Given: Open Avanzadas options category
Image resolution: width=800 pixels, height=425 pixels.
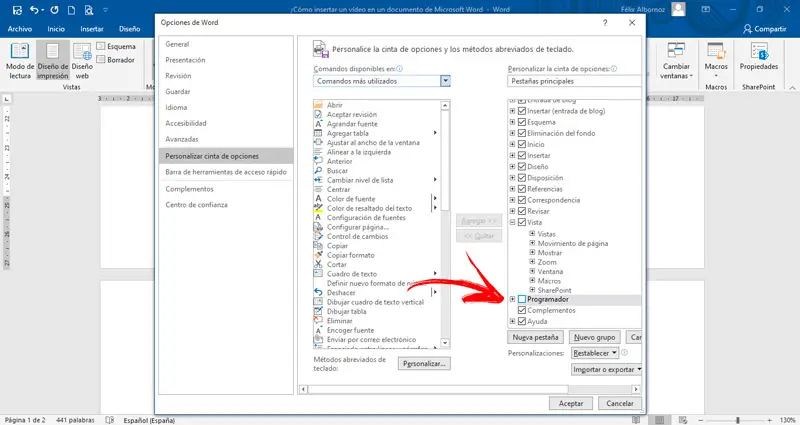Looking at the screenshot, I should (226, 139).
